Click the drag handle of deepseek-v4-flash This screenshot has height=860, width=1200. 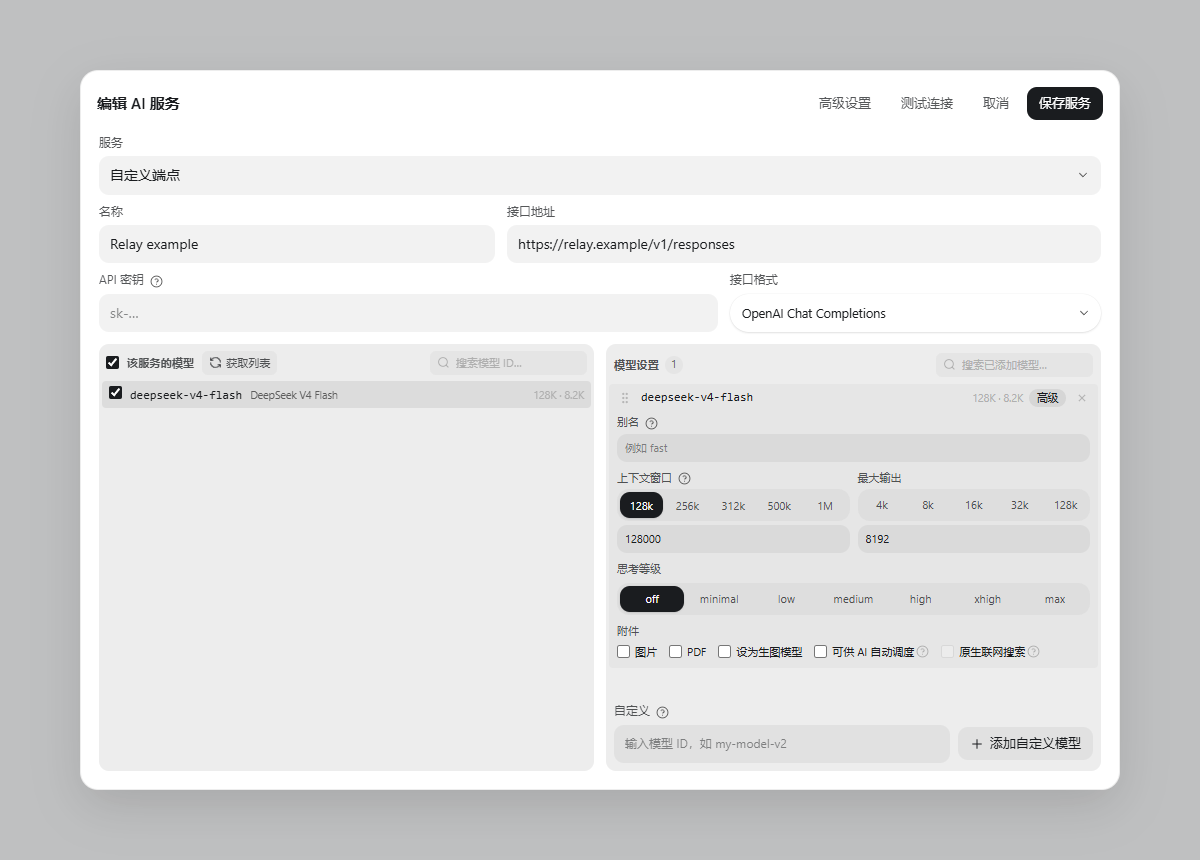[x=625, y=398]
